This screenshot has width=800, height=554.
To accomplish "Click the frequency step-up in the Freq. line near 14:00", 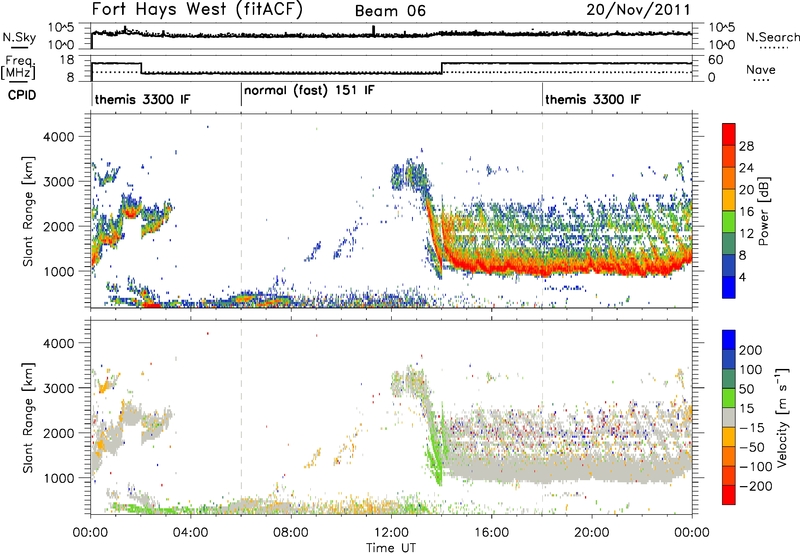I will point(442,68).
